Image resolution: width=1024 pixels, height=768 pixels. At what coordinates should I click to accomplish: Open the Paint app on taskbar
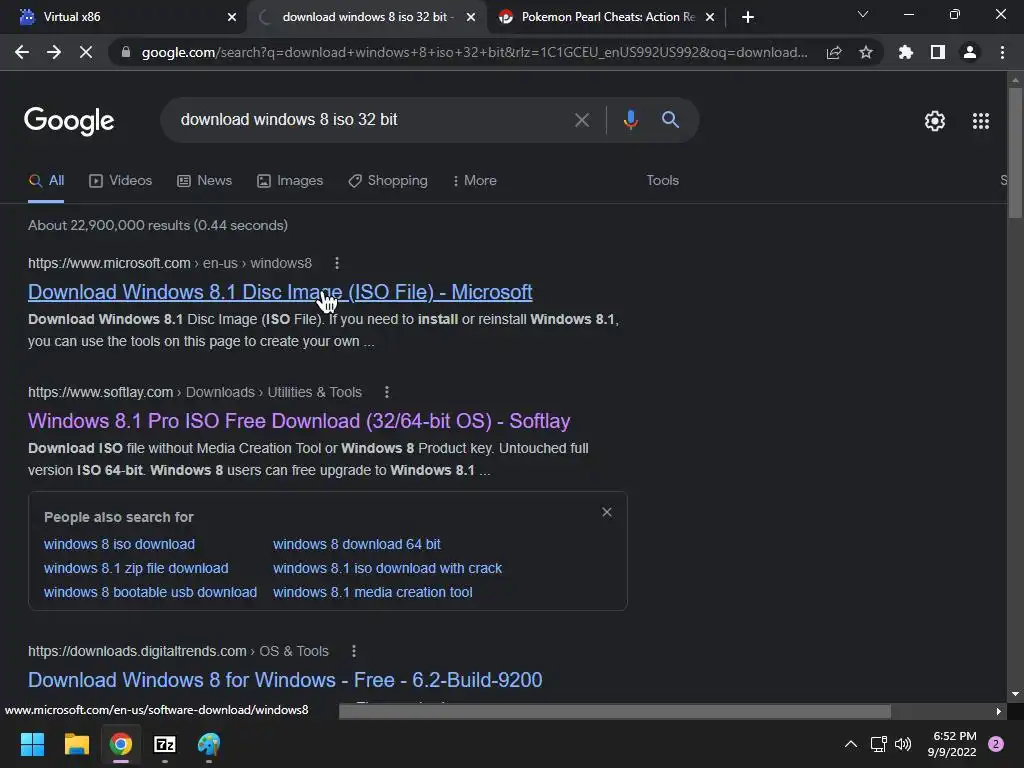[x=209, y=744]
